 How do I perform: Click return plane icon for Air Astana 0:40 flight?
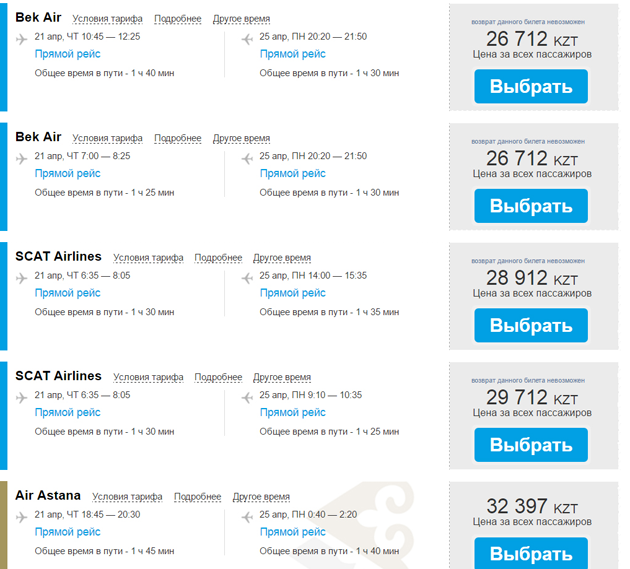(x=247, y=517)
